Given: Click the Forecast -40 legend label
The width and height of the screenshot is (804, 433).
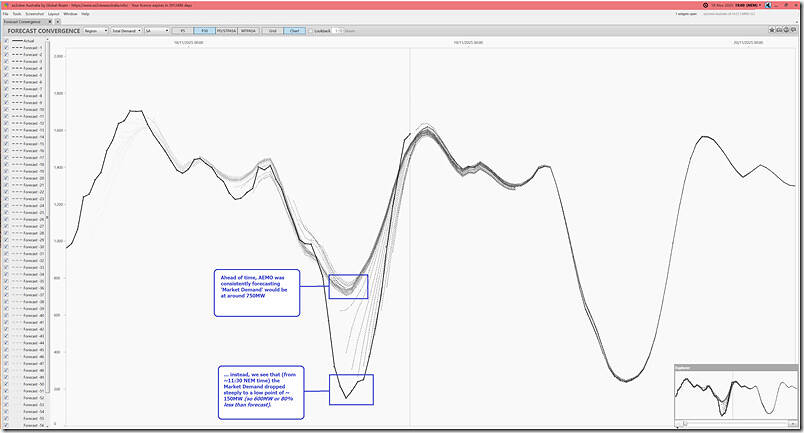Looking at the screenshot, I should pos(34,316).
